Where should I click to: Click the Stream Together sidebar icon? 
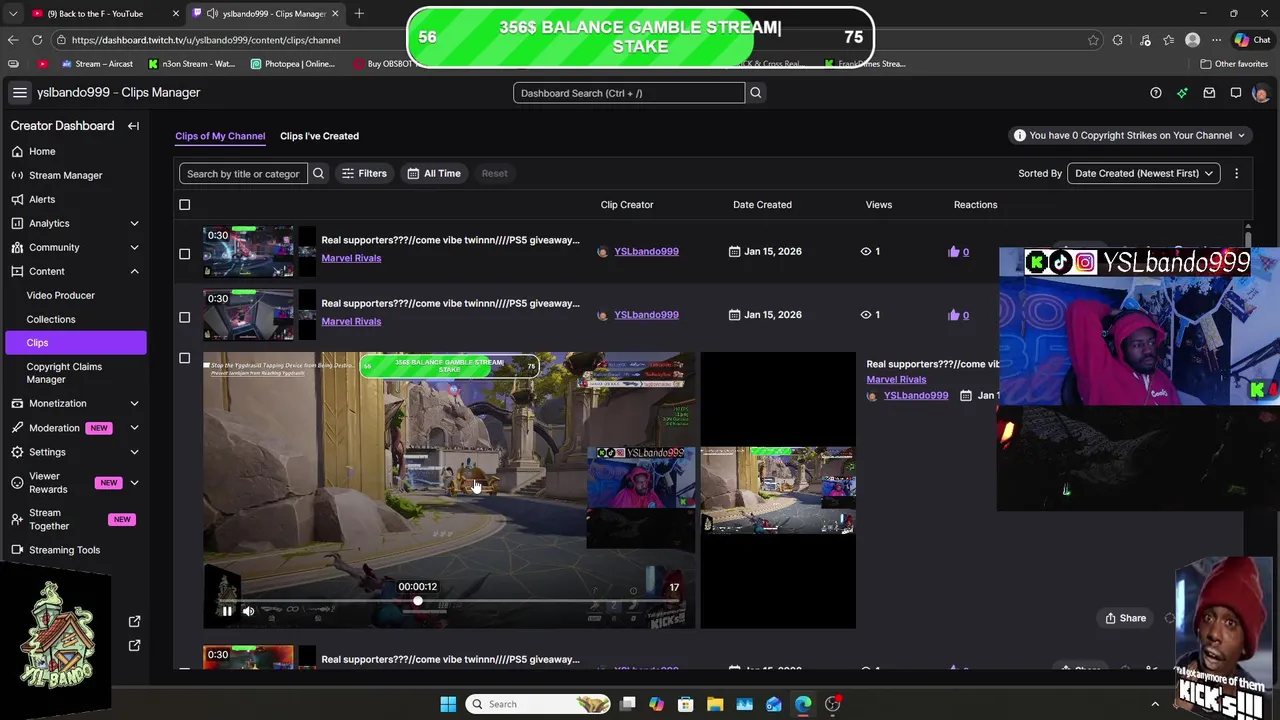point(17,519)
